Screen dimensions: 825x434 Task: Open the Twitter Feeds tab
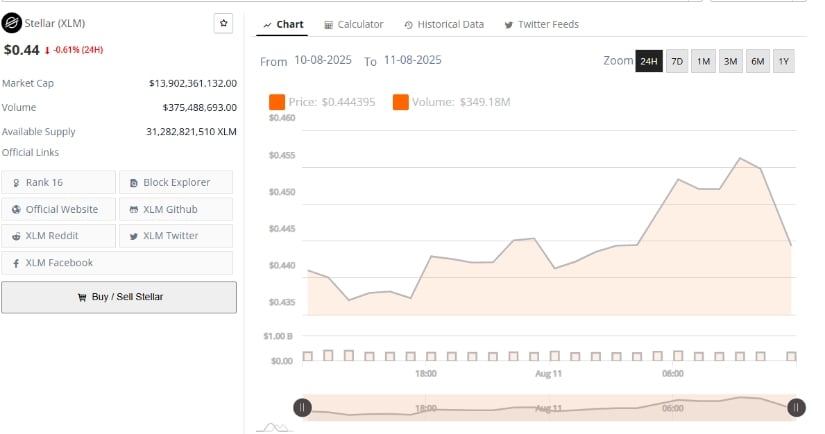tap(541, 24)
